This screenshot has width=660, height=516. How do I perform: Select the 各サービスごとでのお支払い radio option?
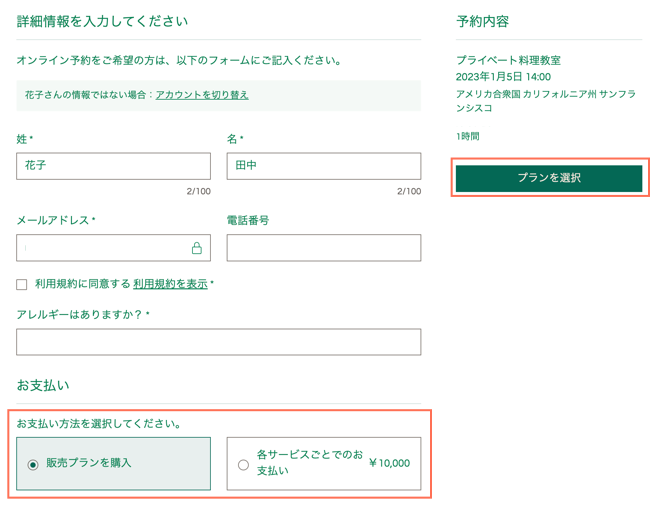point(243,465)
